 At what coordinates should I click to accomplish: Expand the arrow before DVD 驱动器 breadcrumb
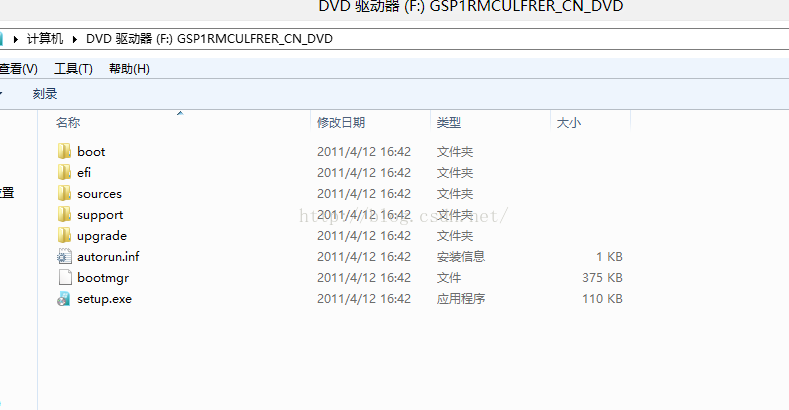pyautogui.click(x=75, y=39)
